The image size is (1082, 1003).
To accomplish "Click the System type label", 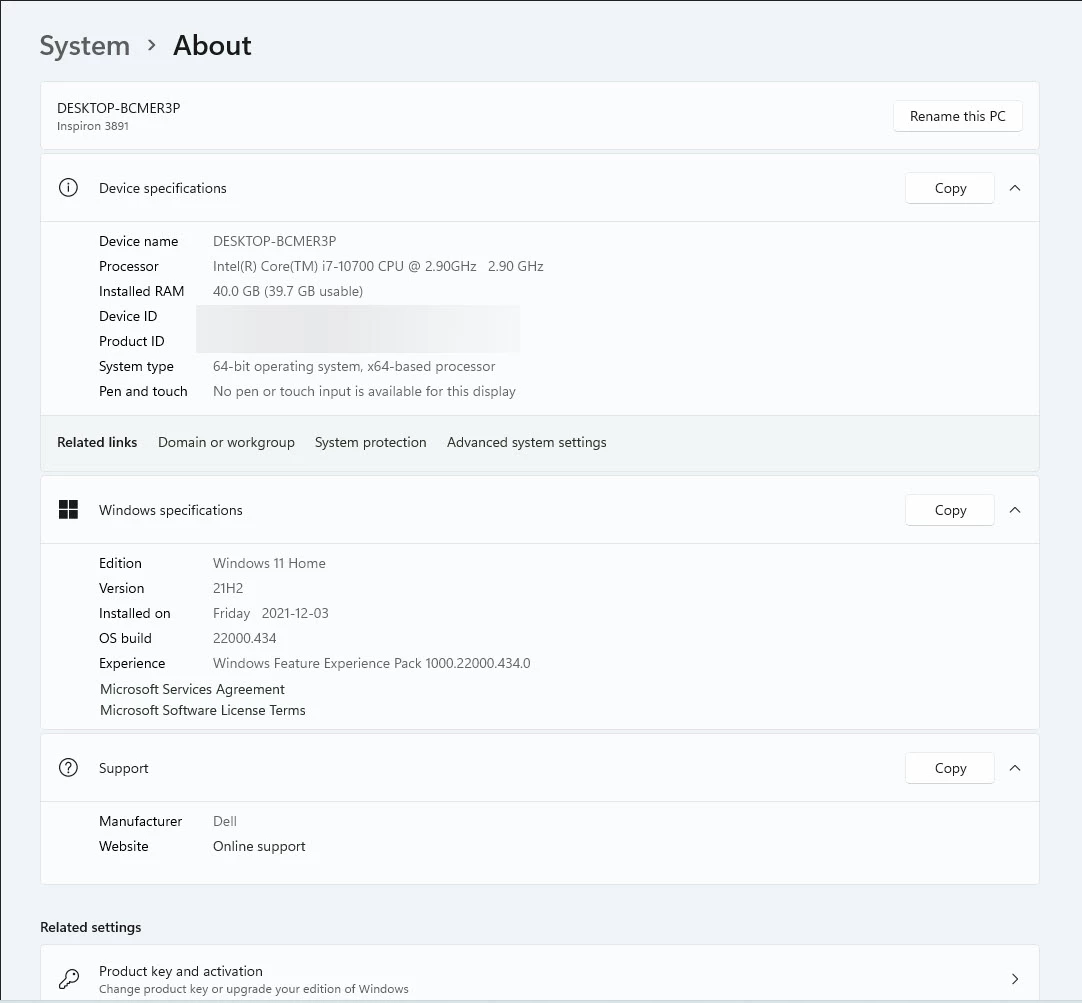I will tap(136, 366).
